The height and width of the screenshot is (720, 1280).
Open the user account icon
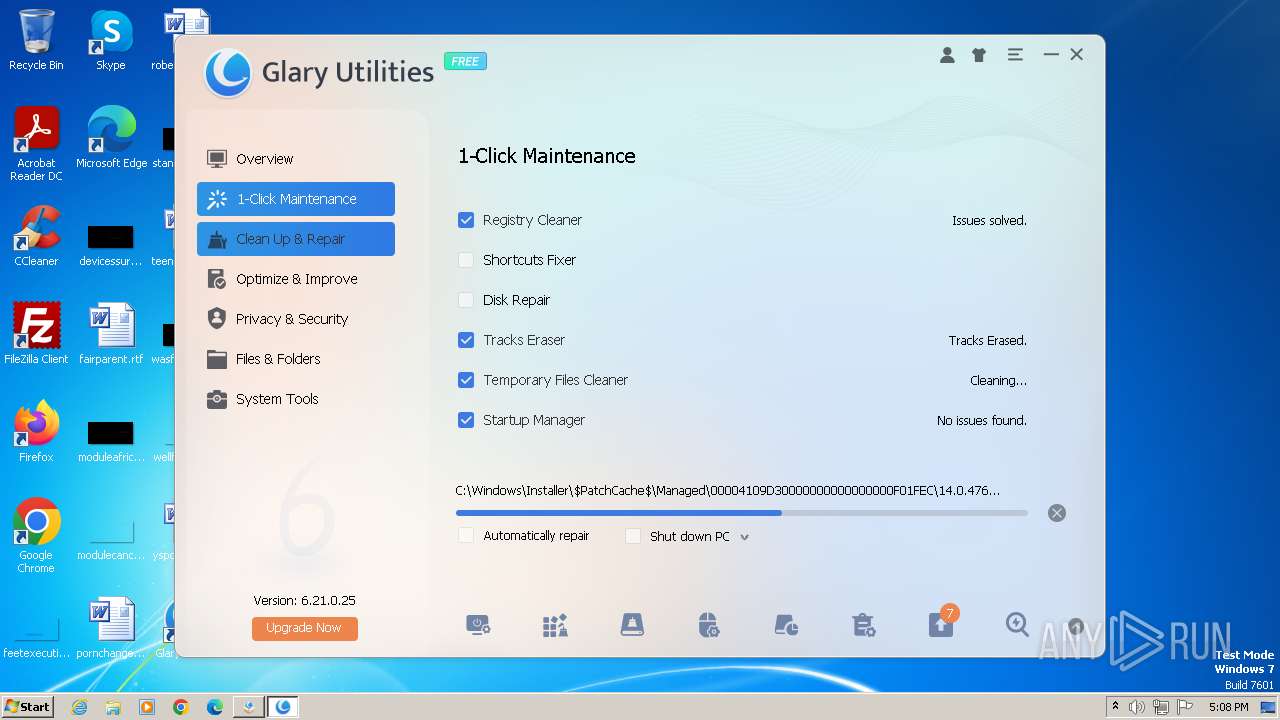(x=947, y=55)
